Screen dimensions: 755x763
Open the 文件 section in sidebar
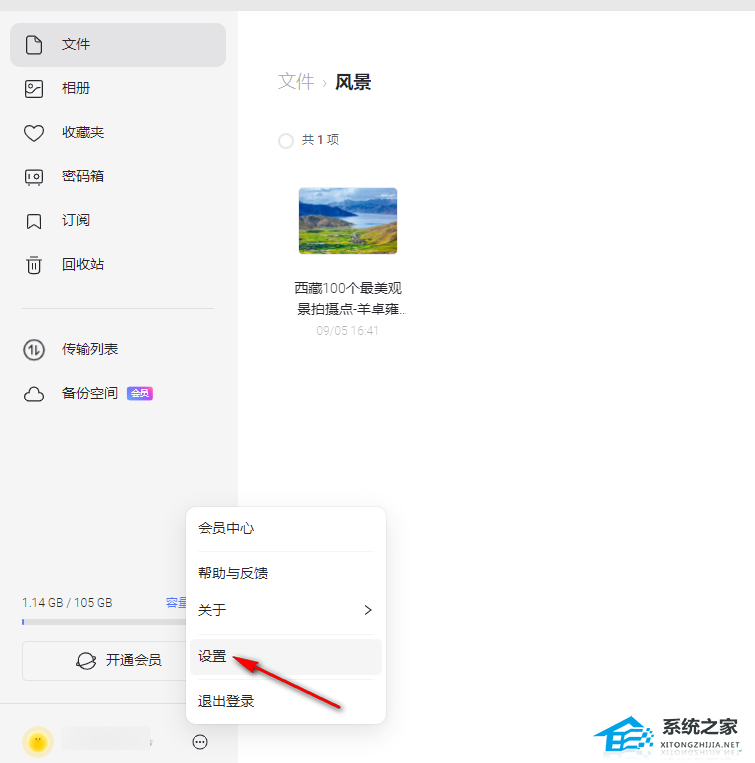(118, 45)
